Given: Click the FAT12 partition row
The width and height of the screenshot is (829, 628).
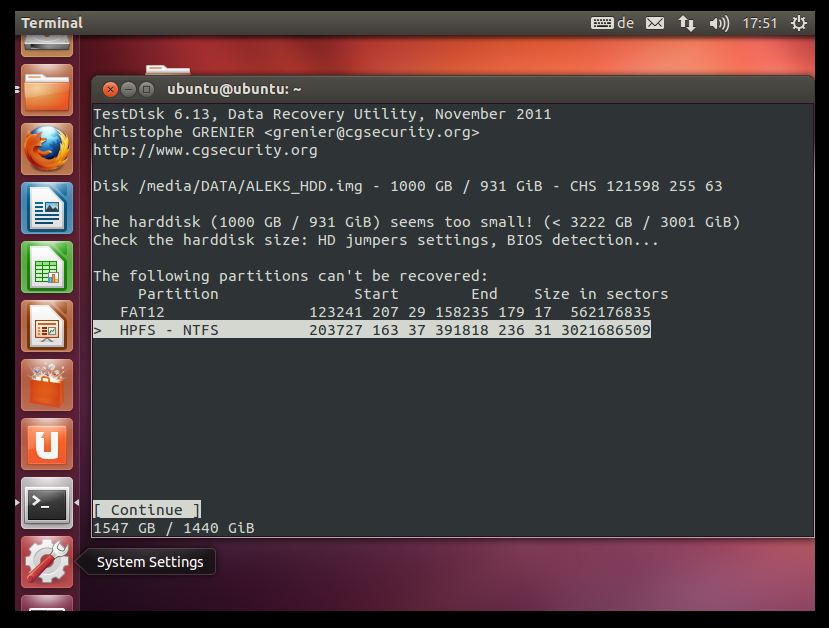Looking at the screenshot, I should [372, 312].
